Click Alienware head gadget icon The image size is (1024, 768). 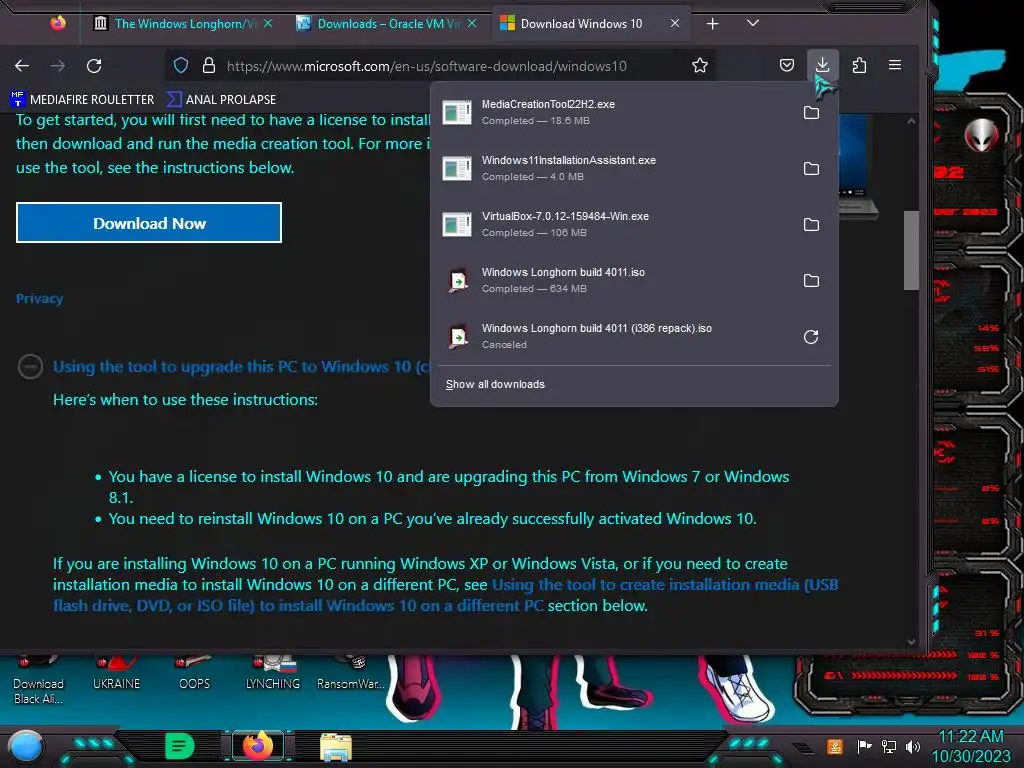coord(982,136)
